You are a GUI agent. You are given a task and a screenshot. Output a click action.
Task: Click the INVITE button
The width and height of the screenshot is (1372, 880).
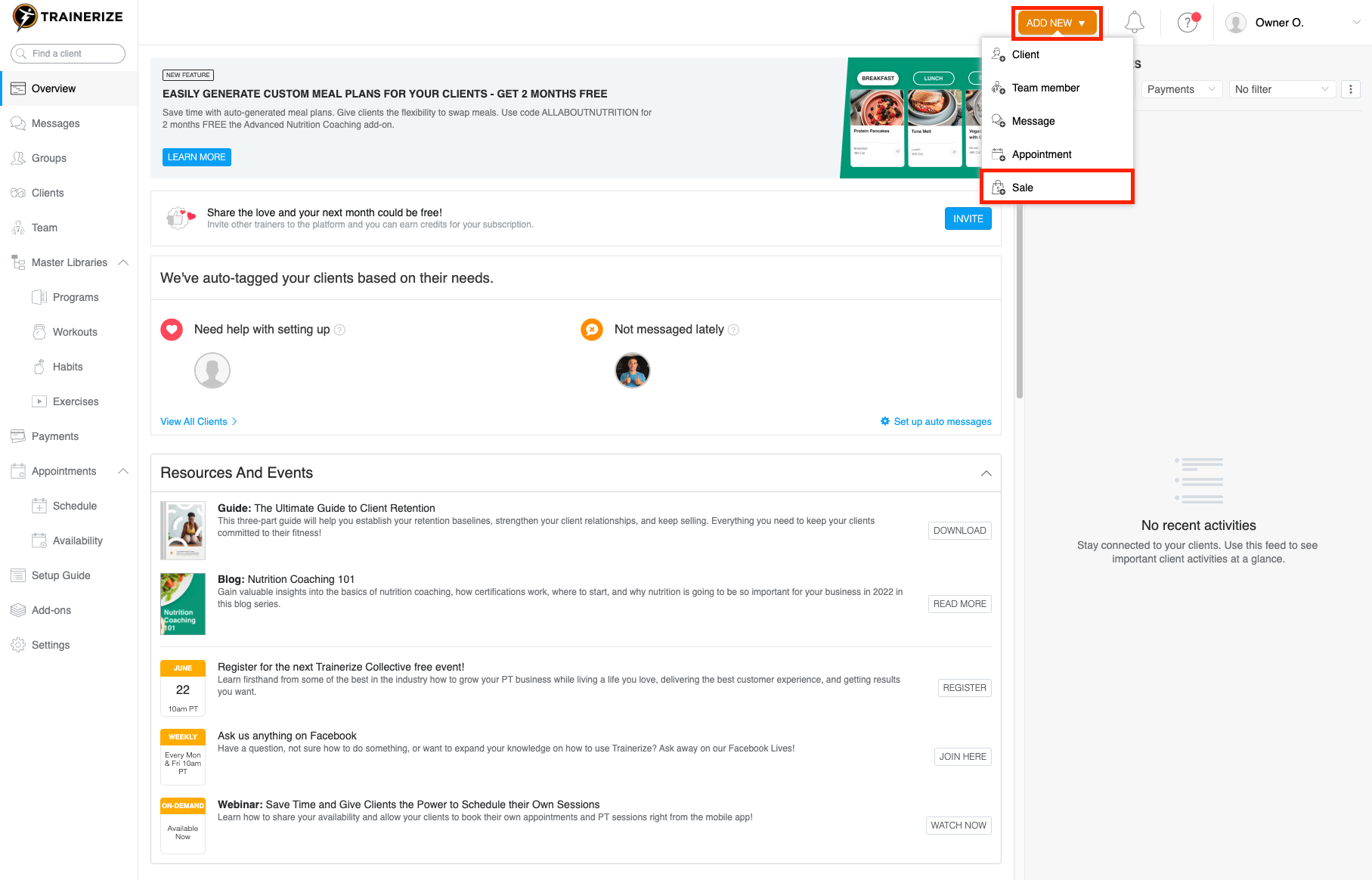point(968,218)
